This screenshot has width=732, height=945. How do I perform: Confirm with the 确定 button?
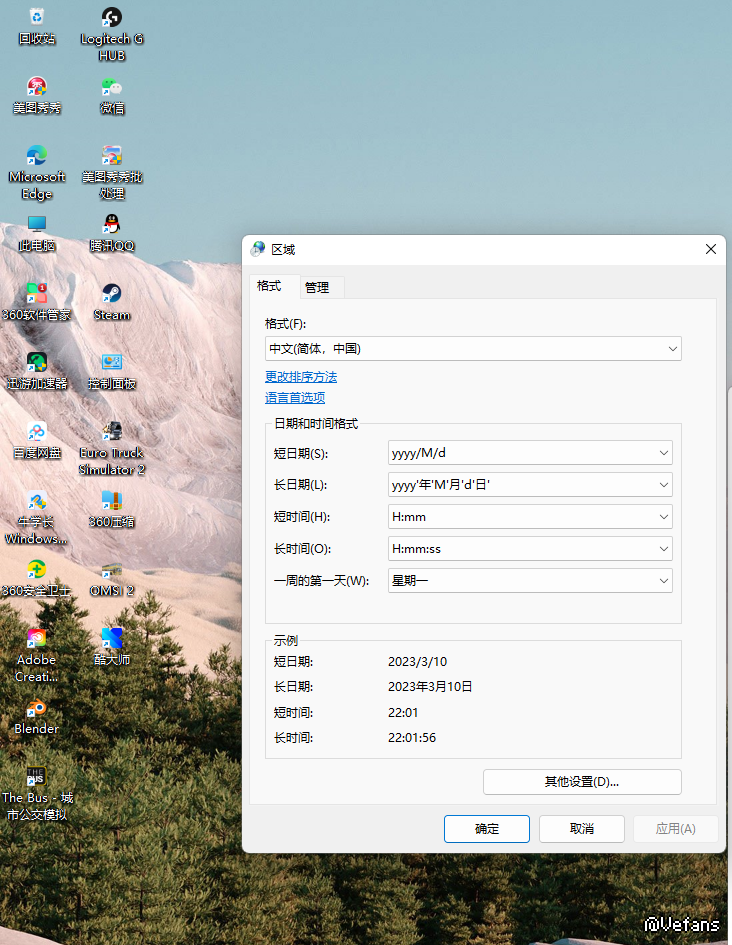[487, 828]
